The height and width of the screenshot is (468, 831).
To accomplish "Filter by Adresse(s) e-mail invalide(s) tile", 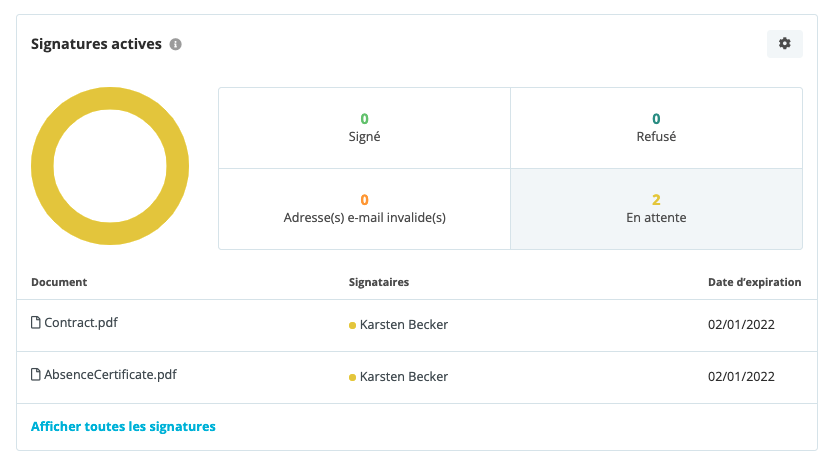I will (x=365, y=209).
